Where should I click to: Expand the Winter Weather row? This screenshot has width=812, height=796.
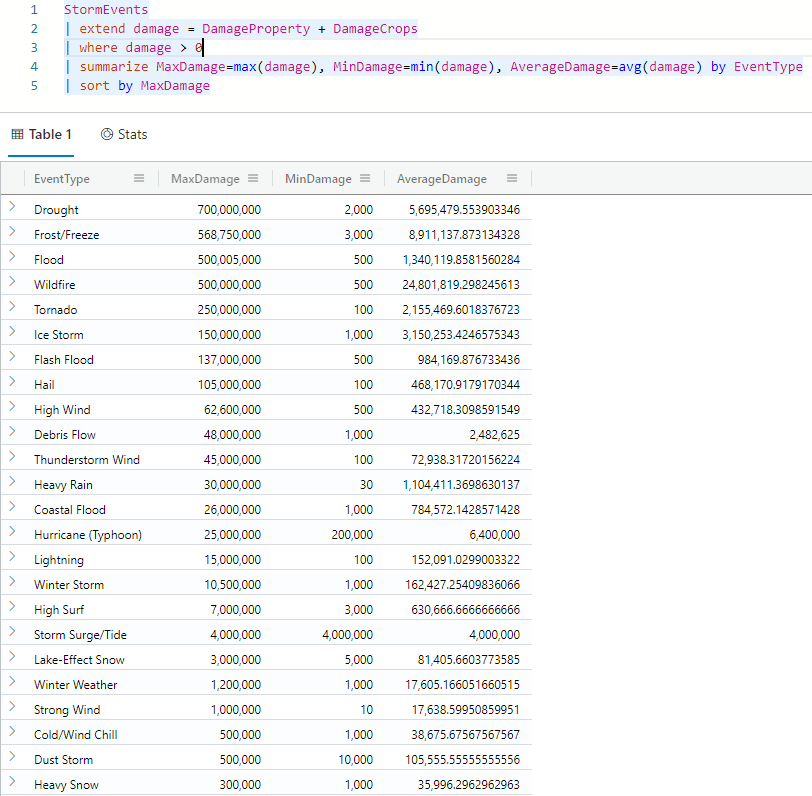coord(12,682)
